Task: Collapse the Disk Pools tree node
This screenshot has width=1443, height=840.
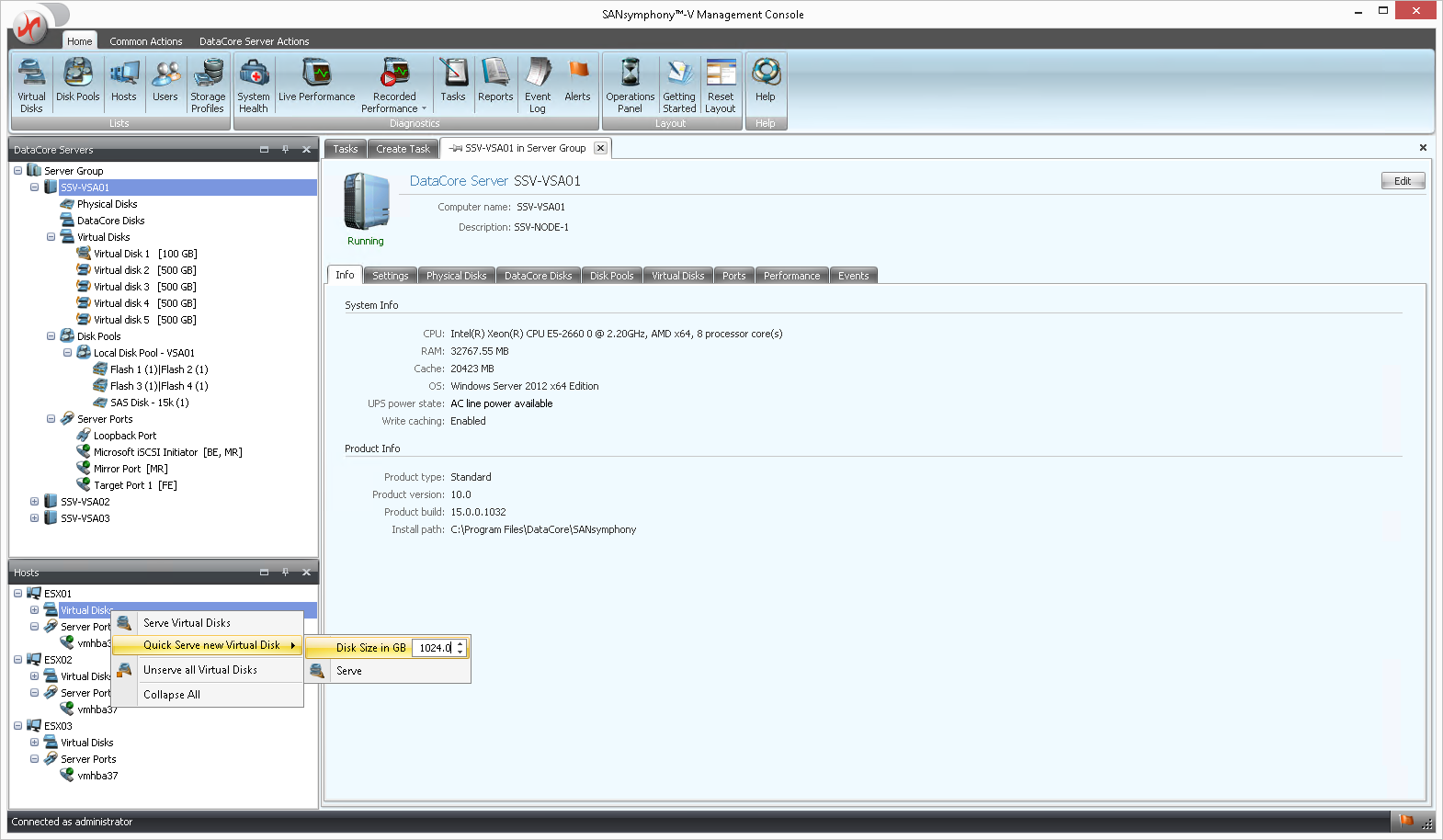Action: (51, 336)
